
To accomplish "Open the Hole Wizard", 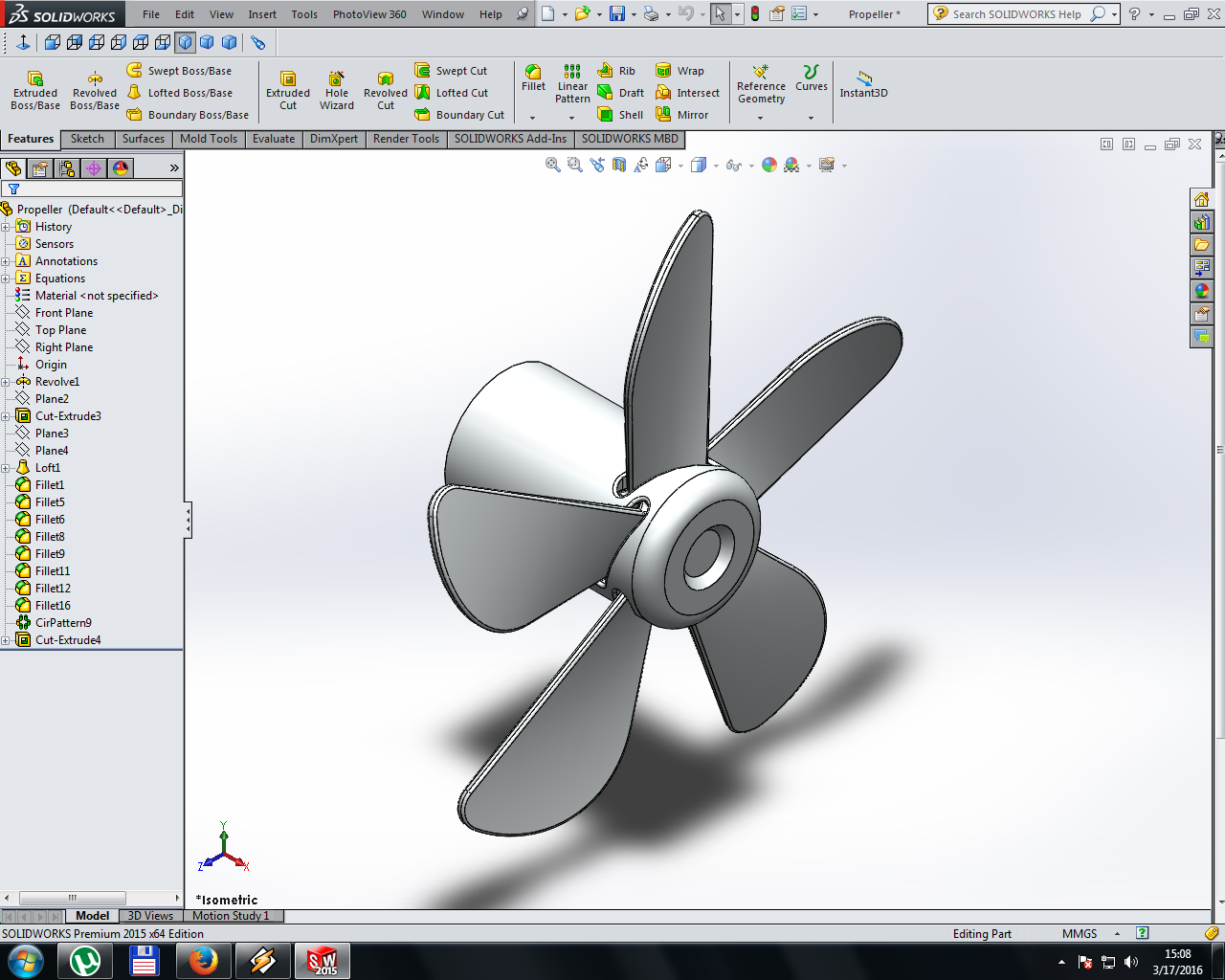I will 337,91.
